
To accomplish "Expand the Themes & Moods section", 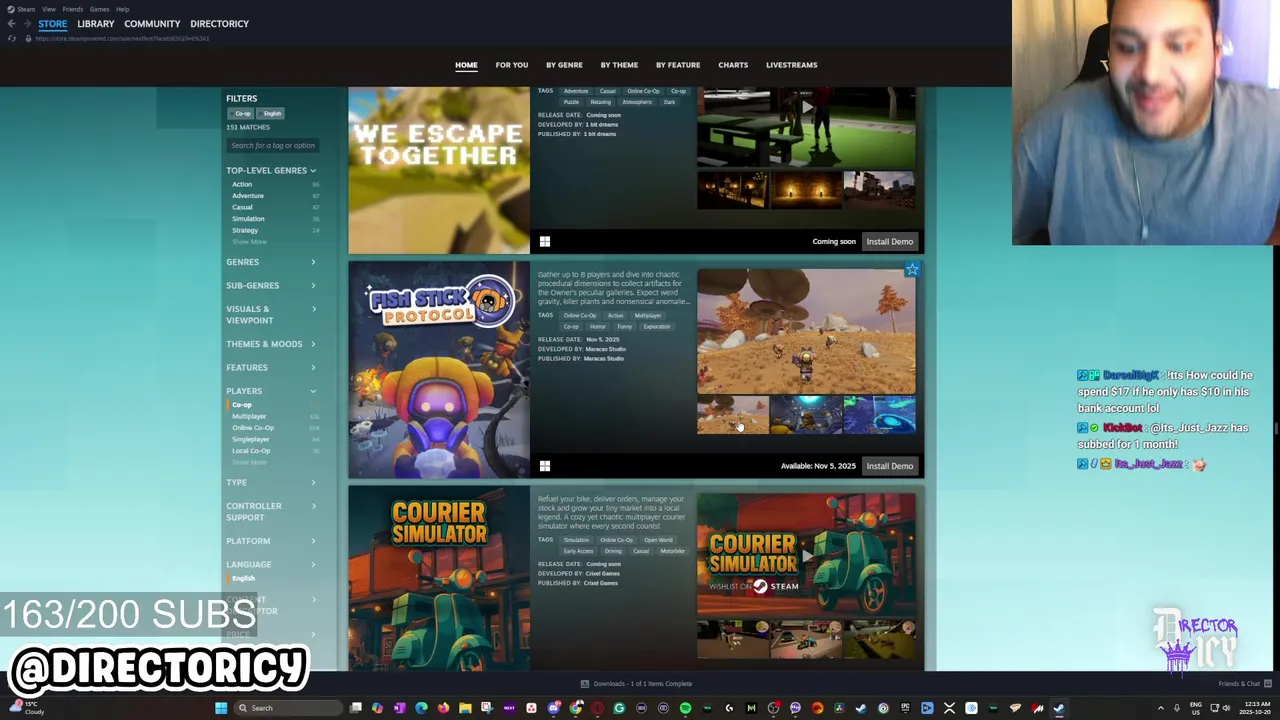I will pyautogui.click(x=271, y=344).
